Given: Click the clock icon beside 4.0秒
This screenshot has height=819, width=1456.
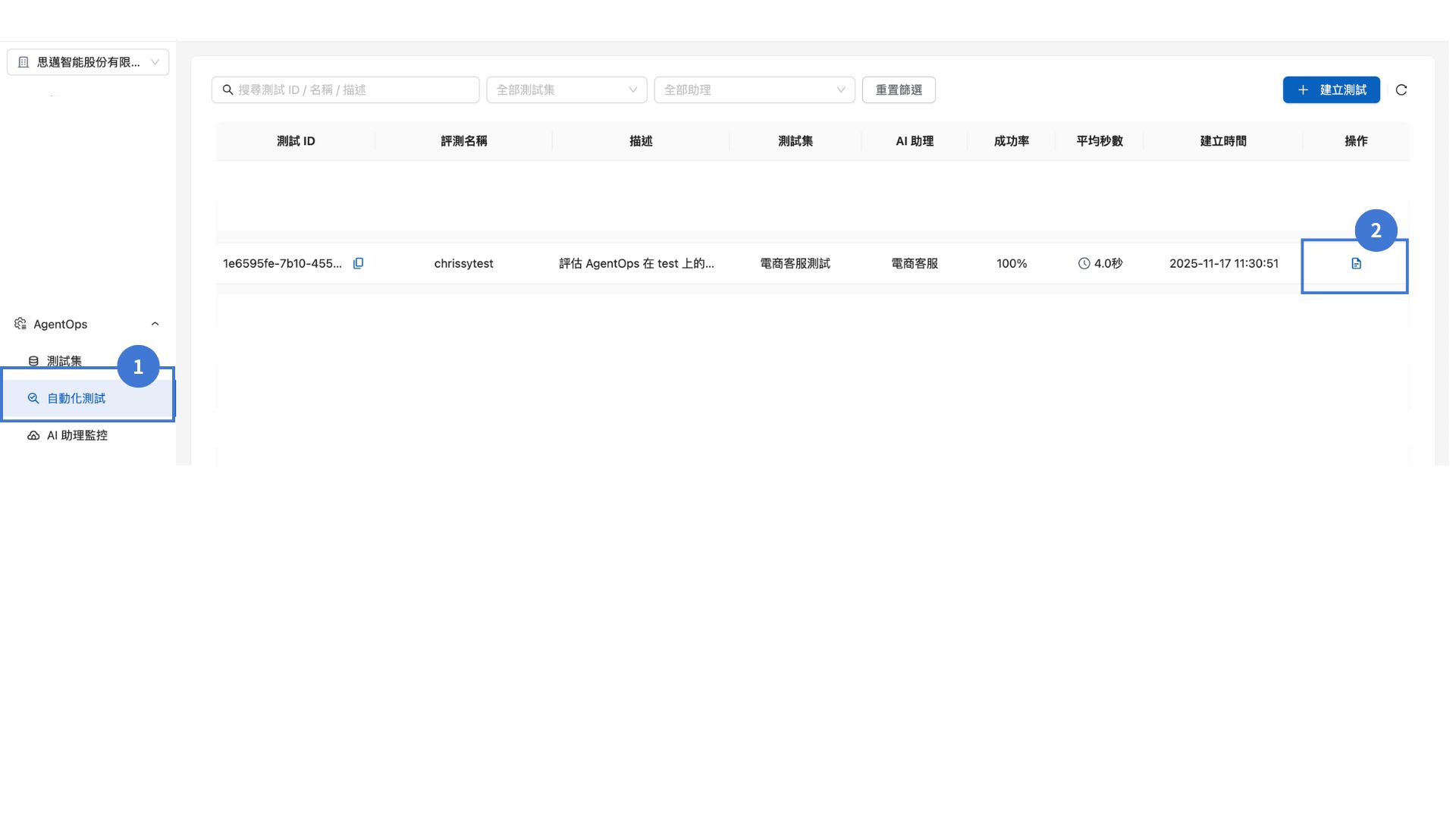Looking at the screenshot, I should click(x=1084, y=263).
